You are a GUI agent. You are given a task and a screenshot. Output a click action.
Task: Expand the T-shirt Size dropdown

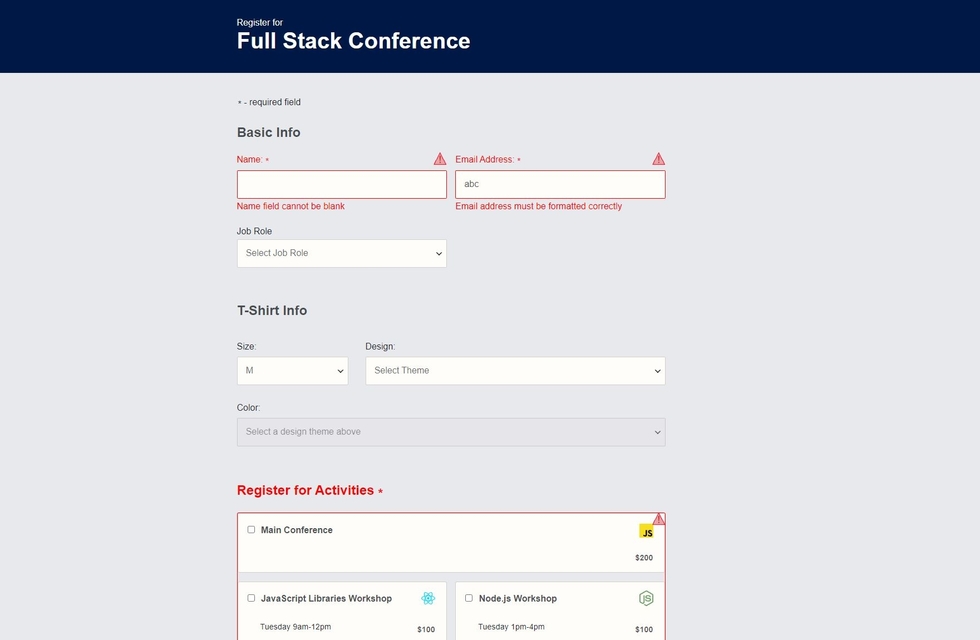[x=292, y=371]
